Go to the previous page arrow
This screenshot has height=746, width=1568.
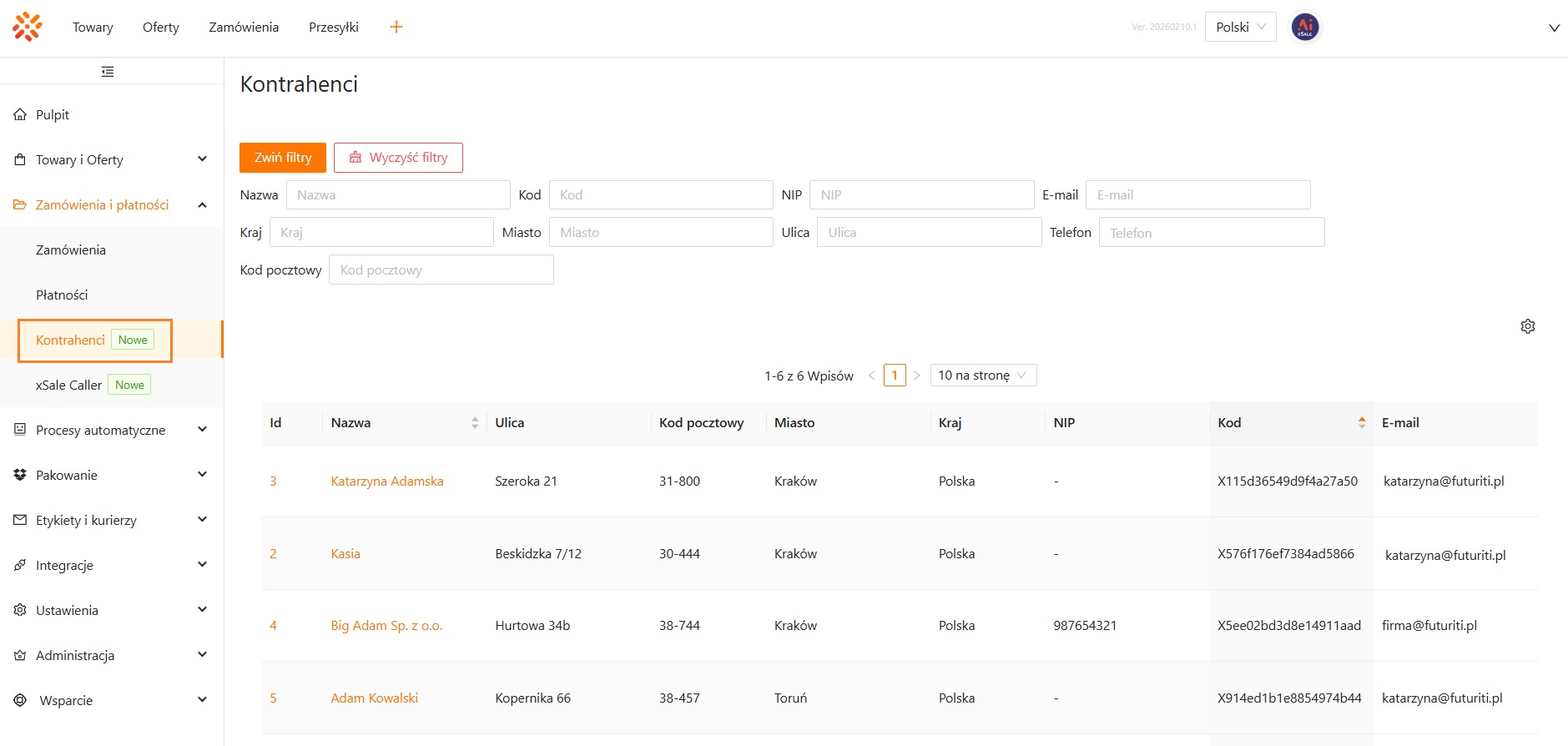tap(871, 376)
